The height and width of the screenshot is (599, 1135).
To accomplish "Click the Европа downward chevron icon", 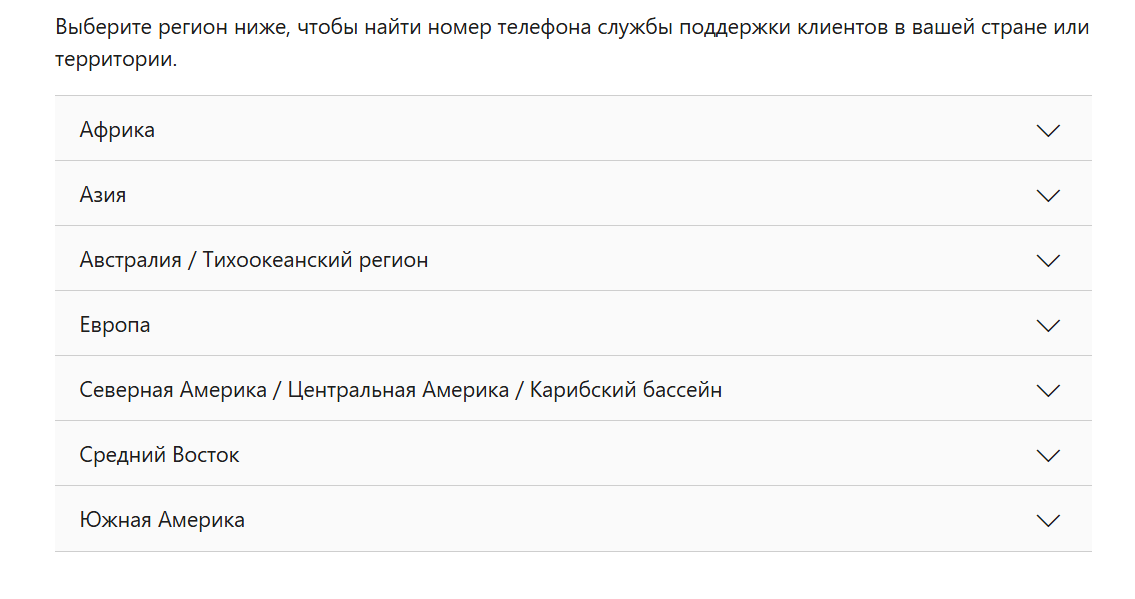I will point(1047,325).
